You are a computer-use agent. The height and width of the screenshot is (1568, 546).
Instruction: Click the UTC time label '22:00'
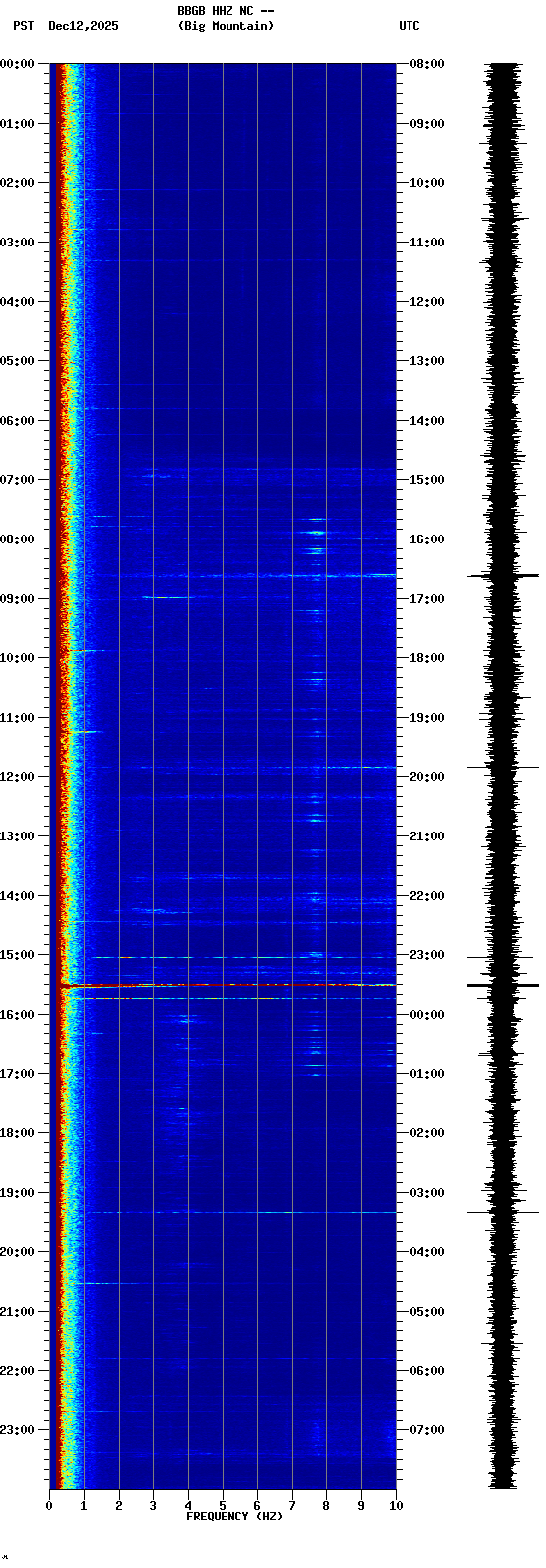pyautogui.click(x=427, y=896)
